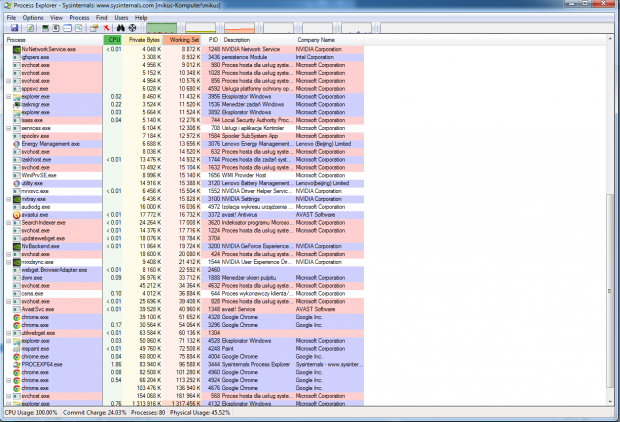
Task: Open the Process menu
Action: (x=79, y=18)
